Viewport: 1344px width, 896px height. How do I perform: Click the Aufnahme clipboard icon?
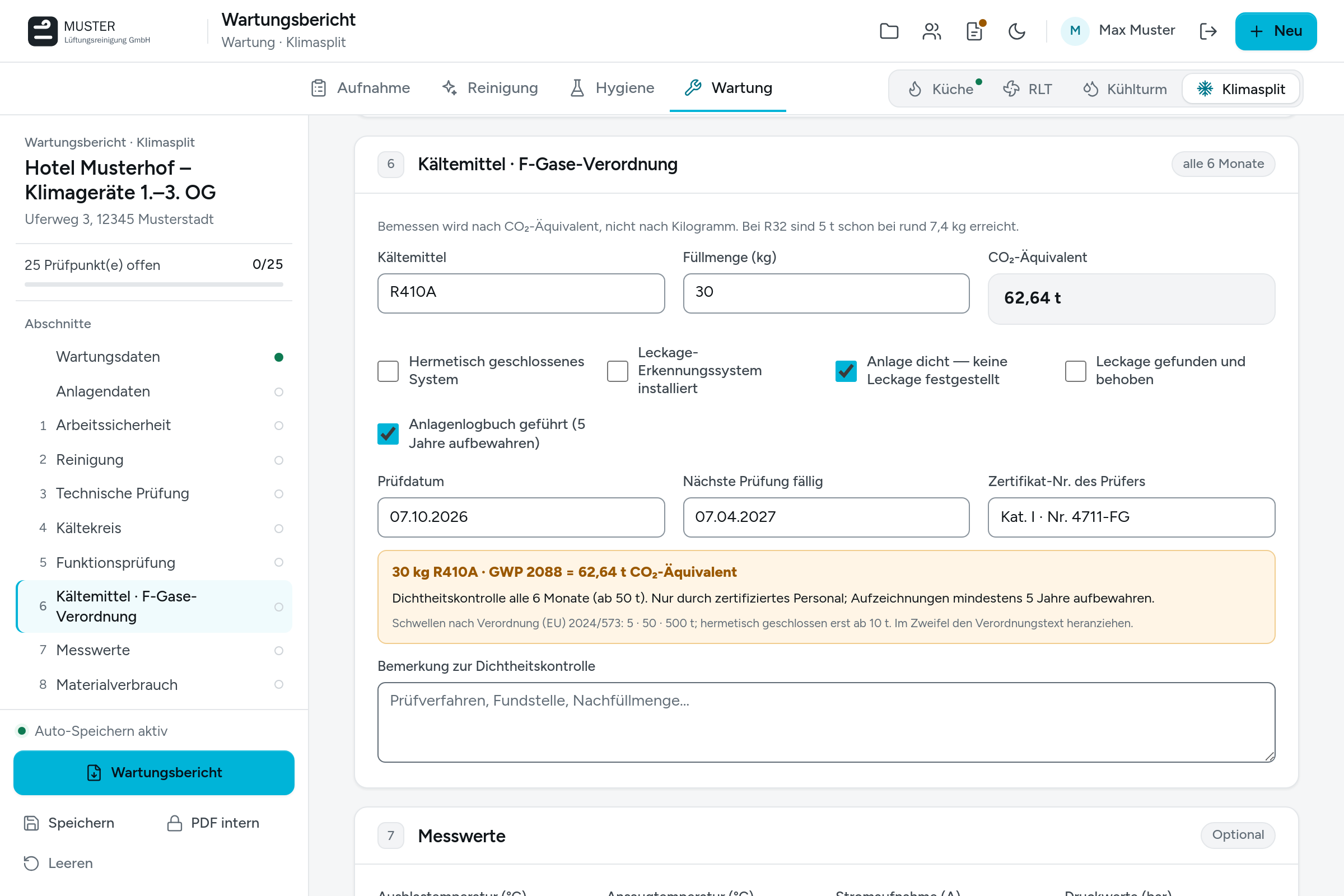pyautogui.click(x=318, y=88)
